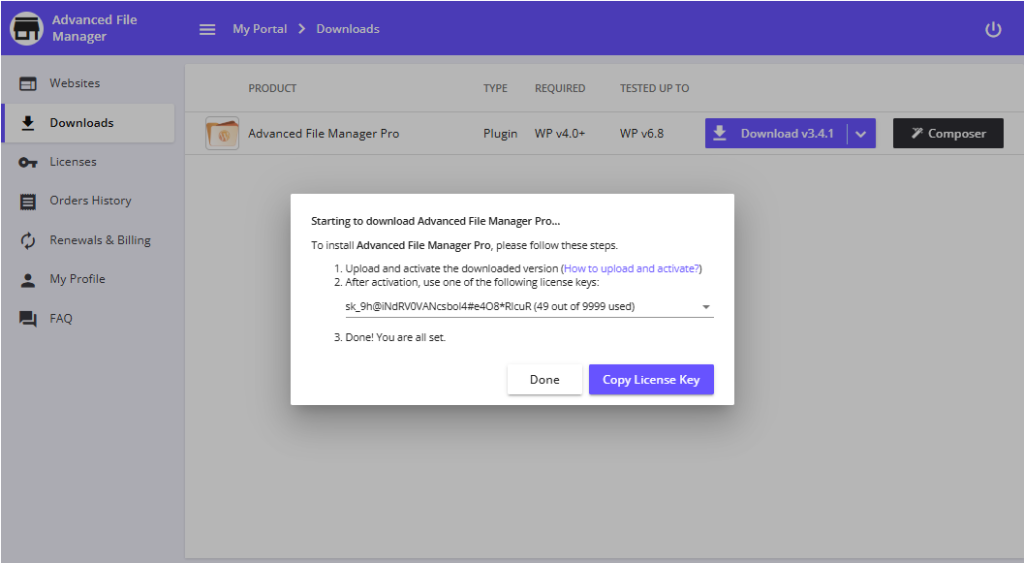The image size is (1024, 563).
Task: Open My Profile page
Action: (88, 280)
